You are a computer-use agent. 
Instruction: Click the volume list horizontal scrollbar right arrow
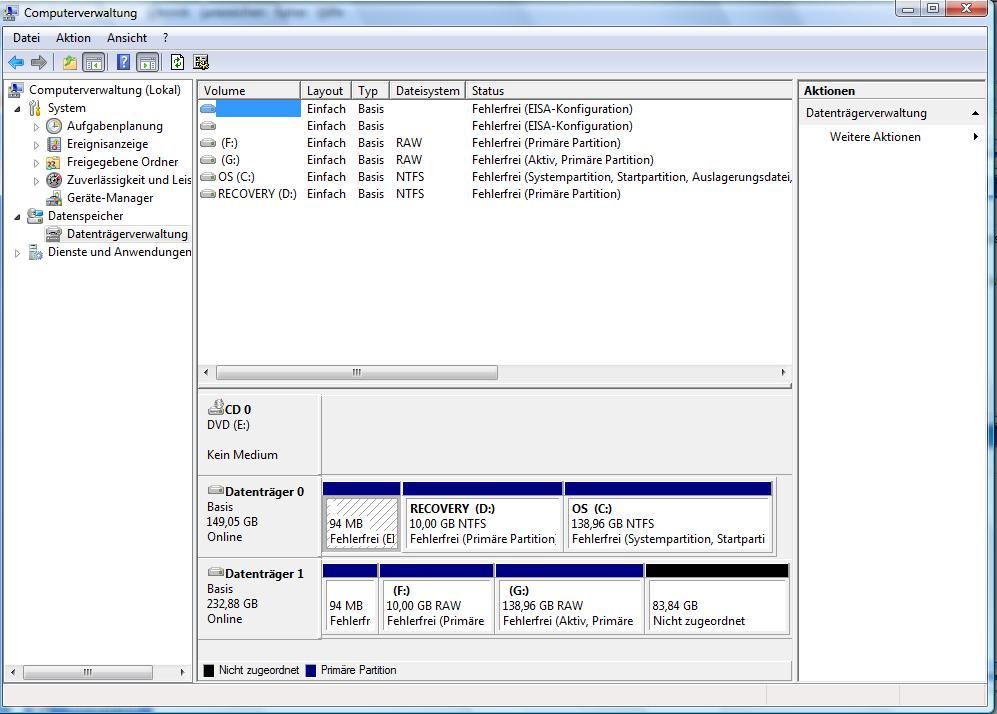[783, 373]
